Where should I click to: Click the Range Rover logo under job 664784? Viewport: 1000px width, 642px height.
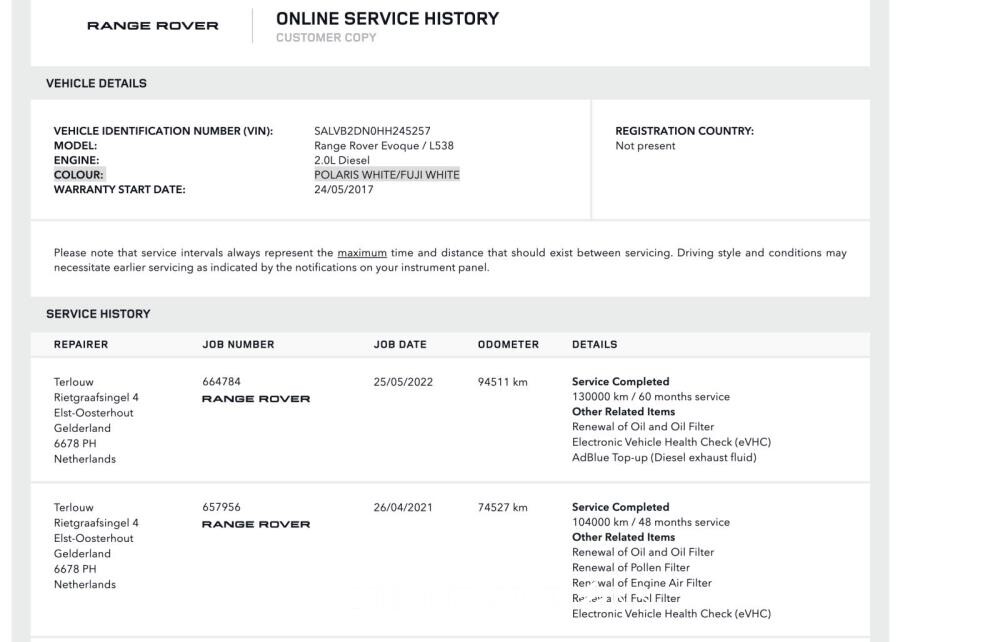[x=256, y=399]
